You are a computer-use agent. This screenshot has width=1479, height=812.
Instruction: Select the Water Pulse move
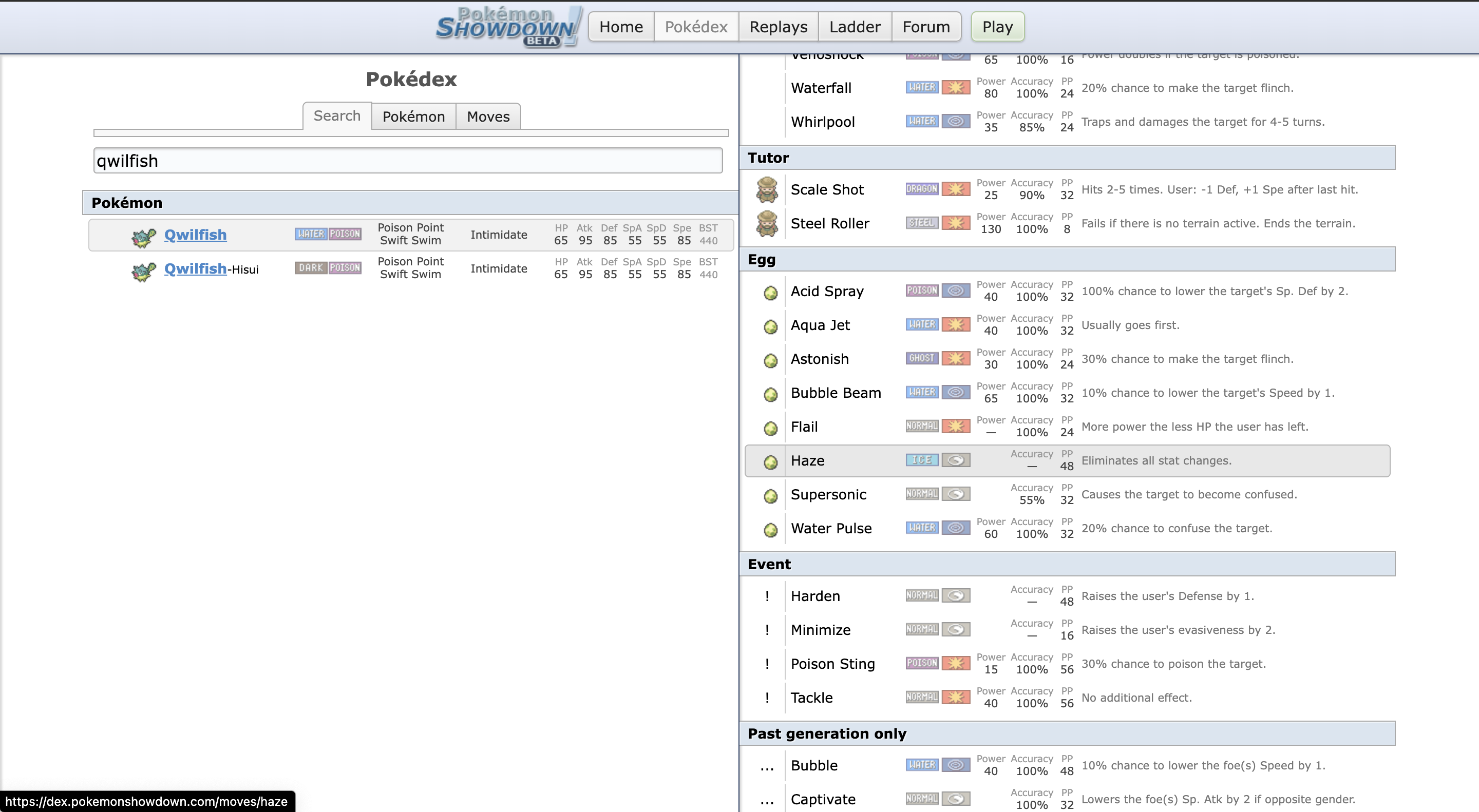point(1067,528)
